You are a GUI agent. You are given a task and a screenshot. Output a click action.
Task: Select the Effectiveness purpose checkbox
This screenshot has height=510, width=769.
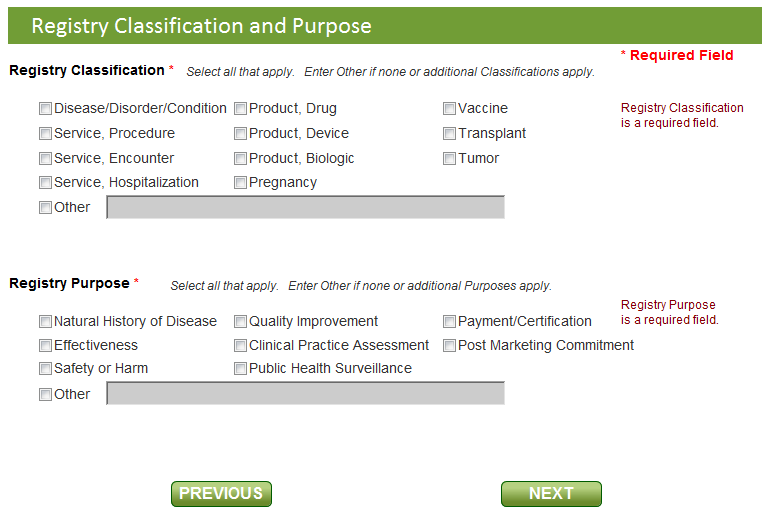[45, 346]
